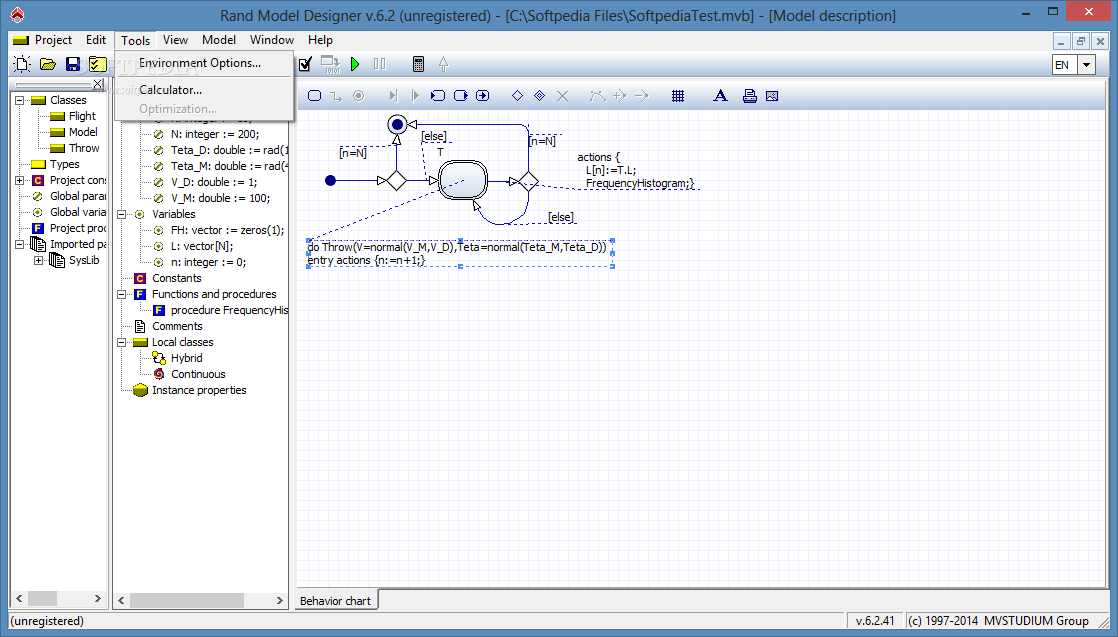The height and width of the screenshot is (637, 1118).
Task: Run the model with the green play button
Action: 355,64
